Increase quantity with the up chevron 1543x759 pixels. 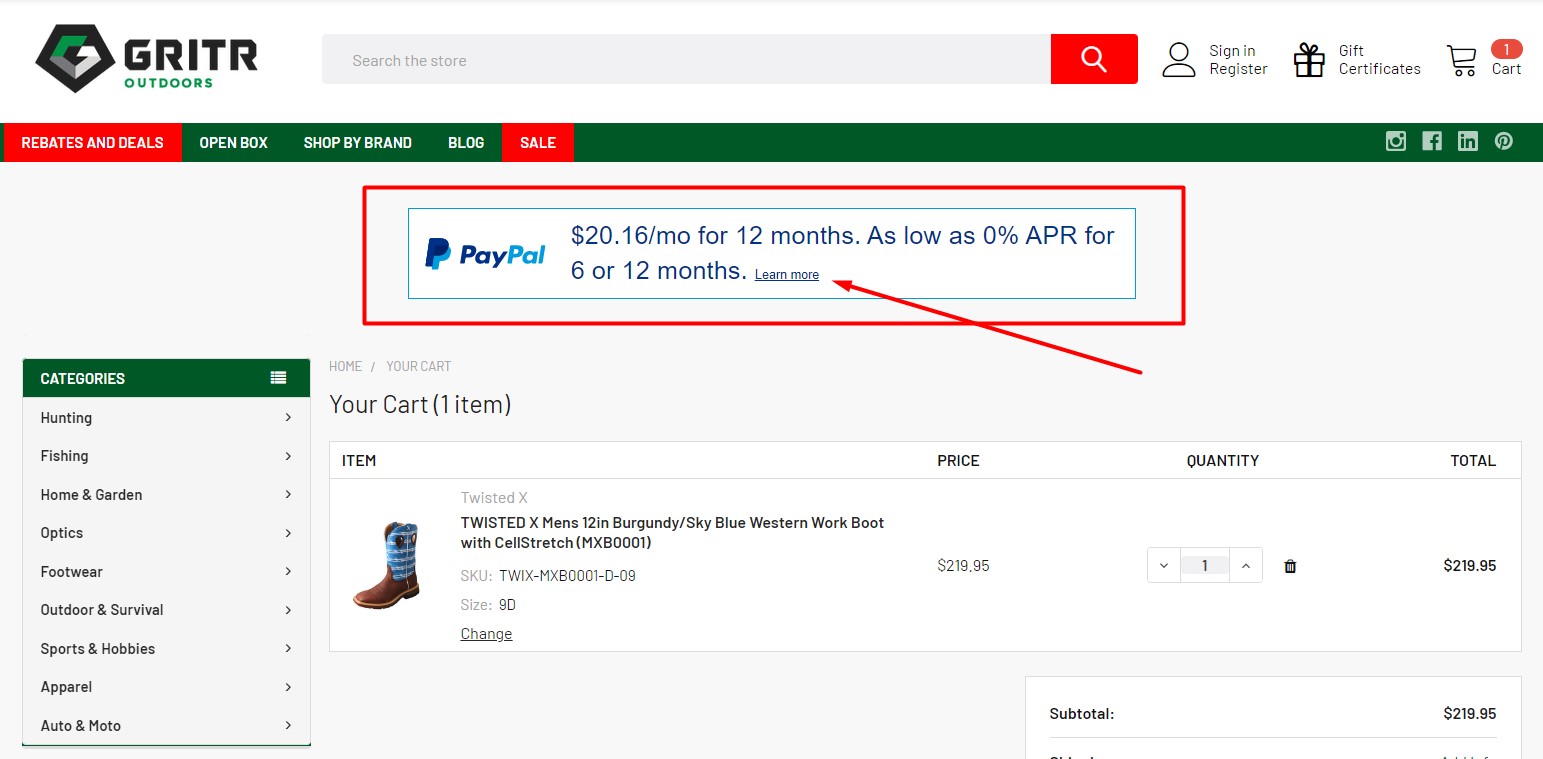1246,566
